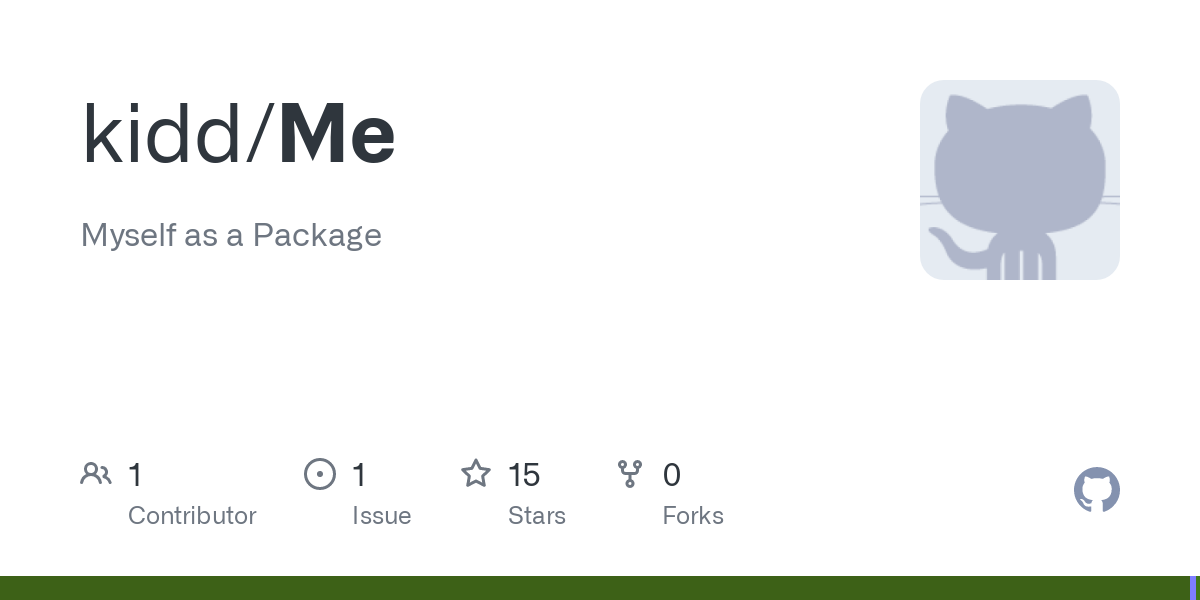Screen dimensions: 1200x600
Task: Click the Contributor label
Action: 192,516
